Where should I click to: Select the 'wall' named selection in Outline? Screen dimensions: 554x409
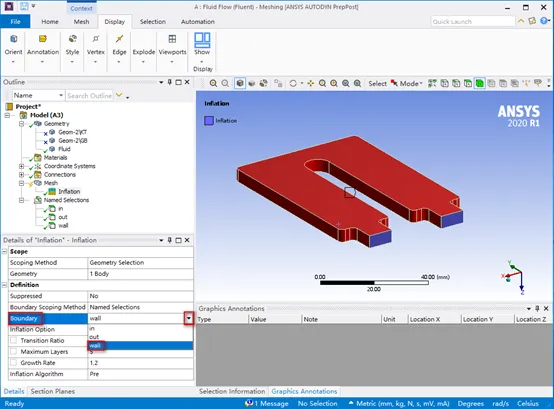coord(63,225)
